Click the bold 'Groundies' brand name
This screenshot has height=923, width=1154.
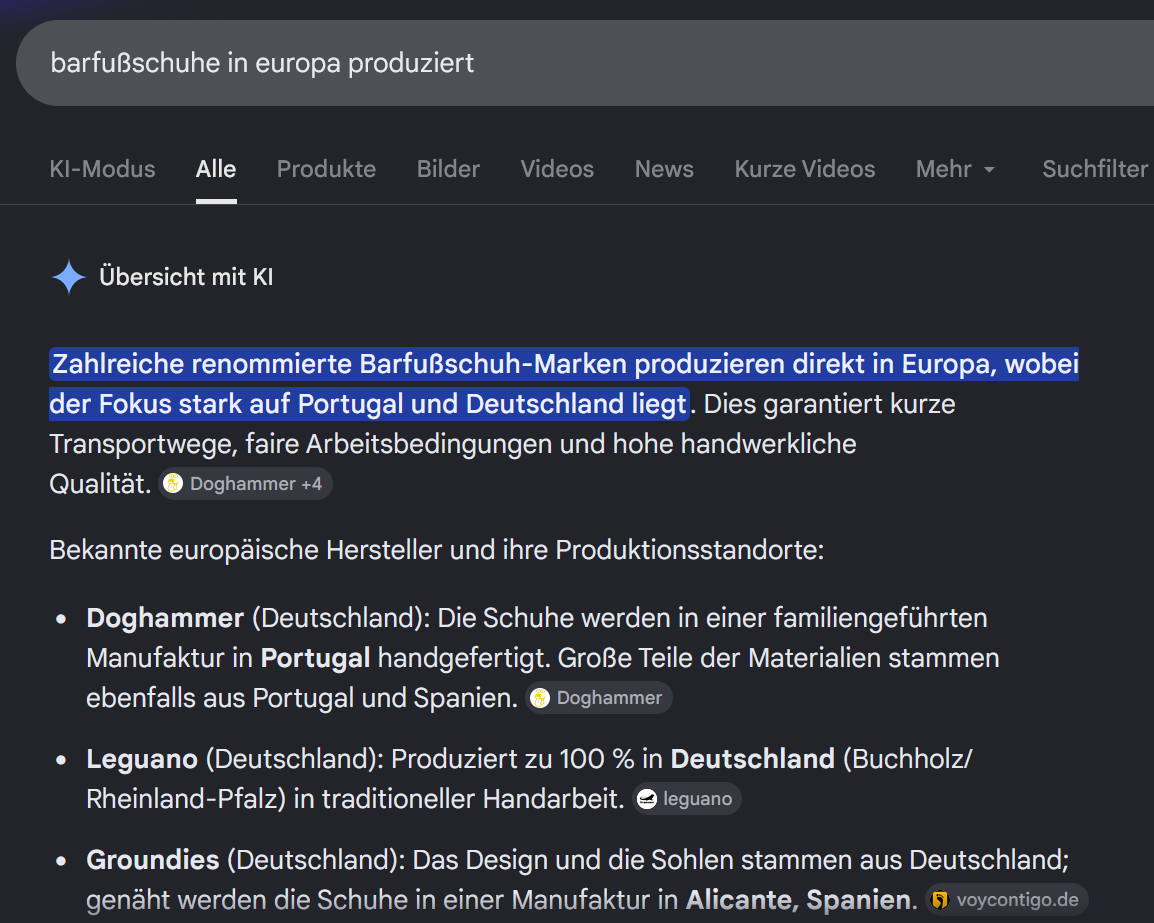click(152, 860)
